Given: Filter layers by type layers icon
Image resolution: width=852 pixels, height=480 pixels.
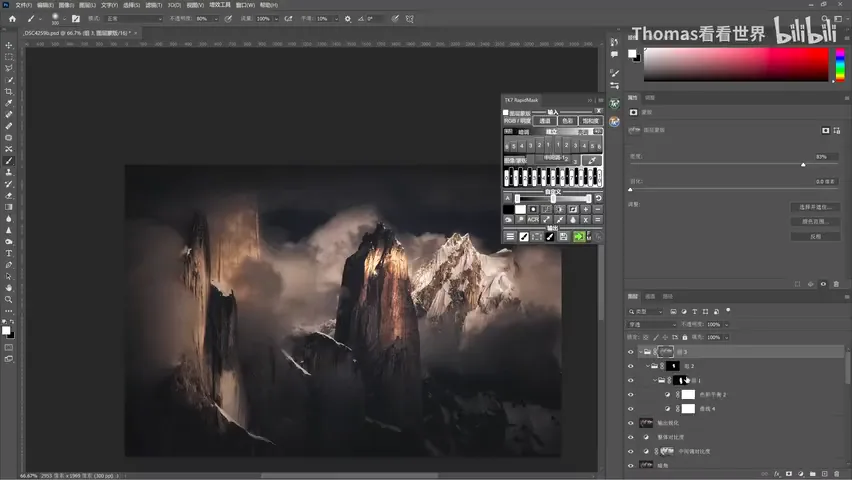Looking at the screenshot, I should (694, 311).
